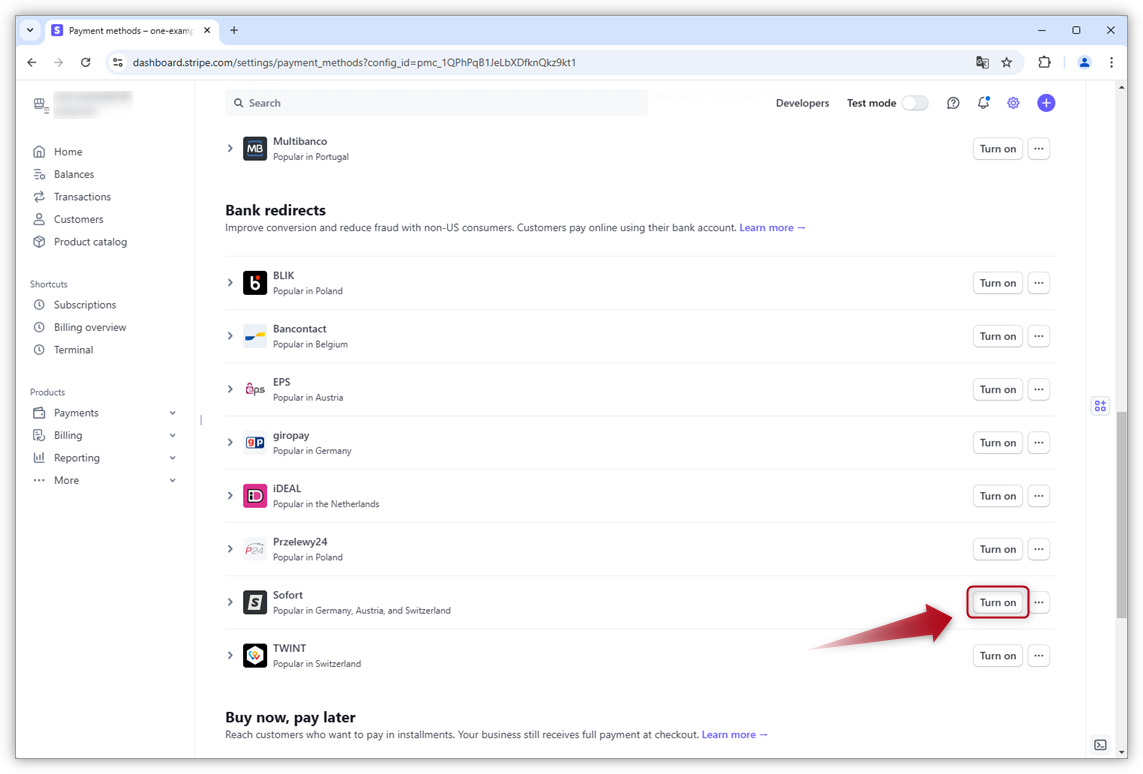Follow Learn more link under Bank redirects

click(x=772, y=228)
